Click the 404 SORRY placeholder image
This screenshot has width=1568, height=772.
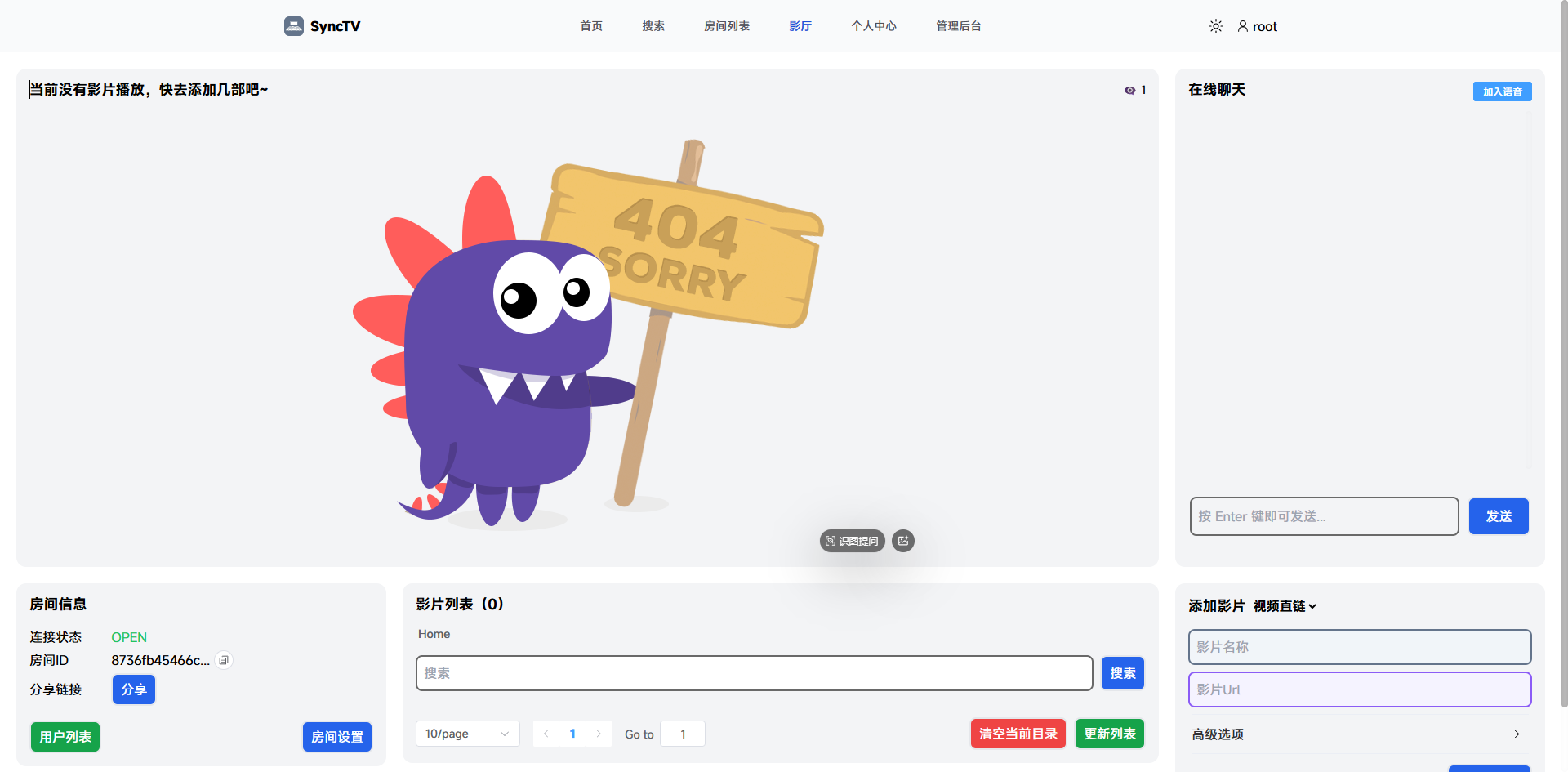(588, 333)
